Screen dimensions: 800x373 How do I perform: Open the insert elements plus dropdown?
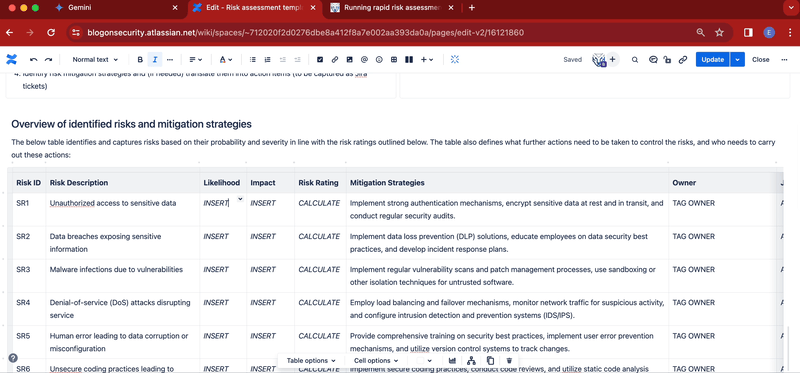point(427,60)
